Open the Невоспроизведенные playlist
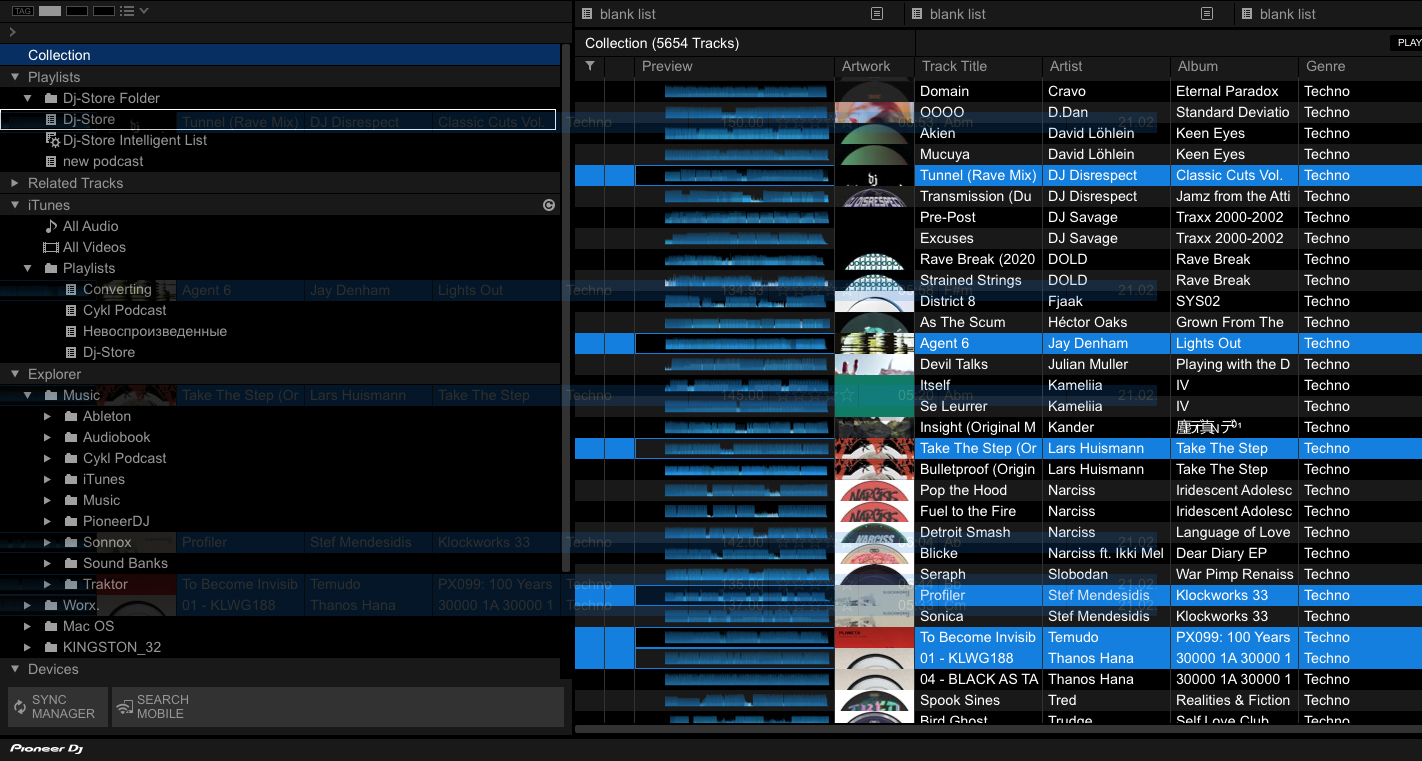 tap(155, 331)
